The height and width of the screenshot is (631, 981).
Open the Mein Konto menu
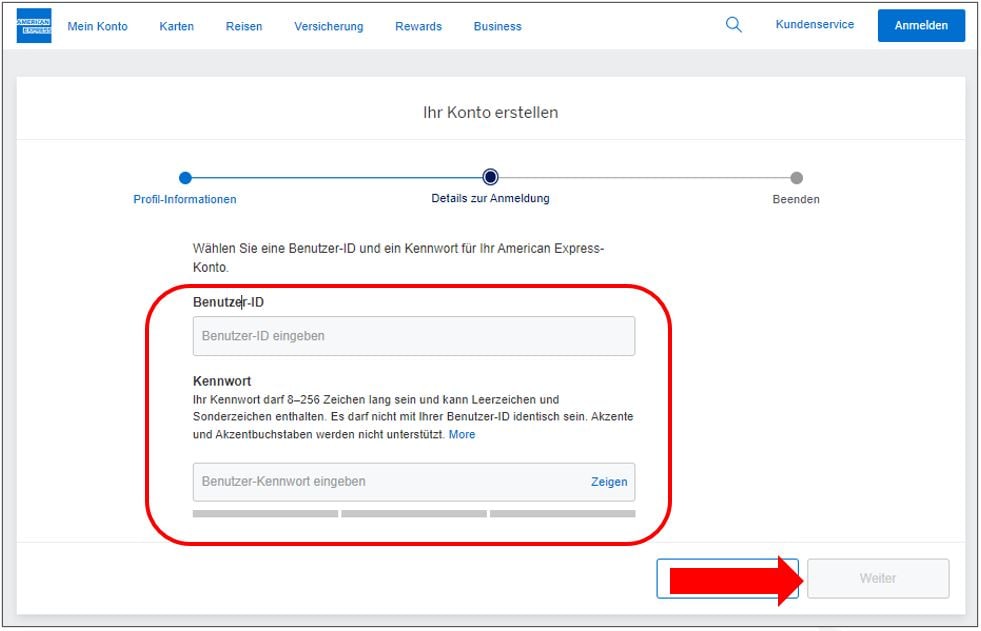[97, 26]
